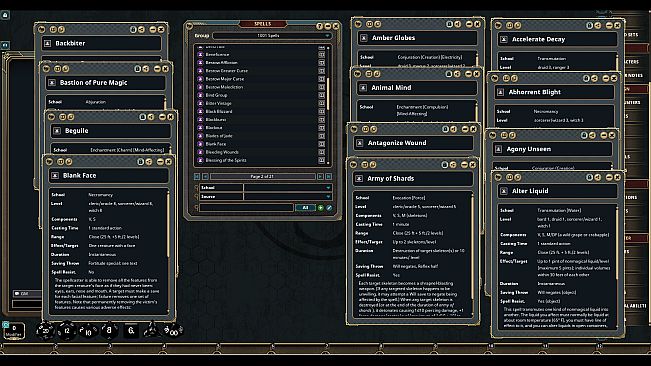
Task: Click the Backbiter spell link icon
Action: click(x=47, y=43)
